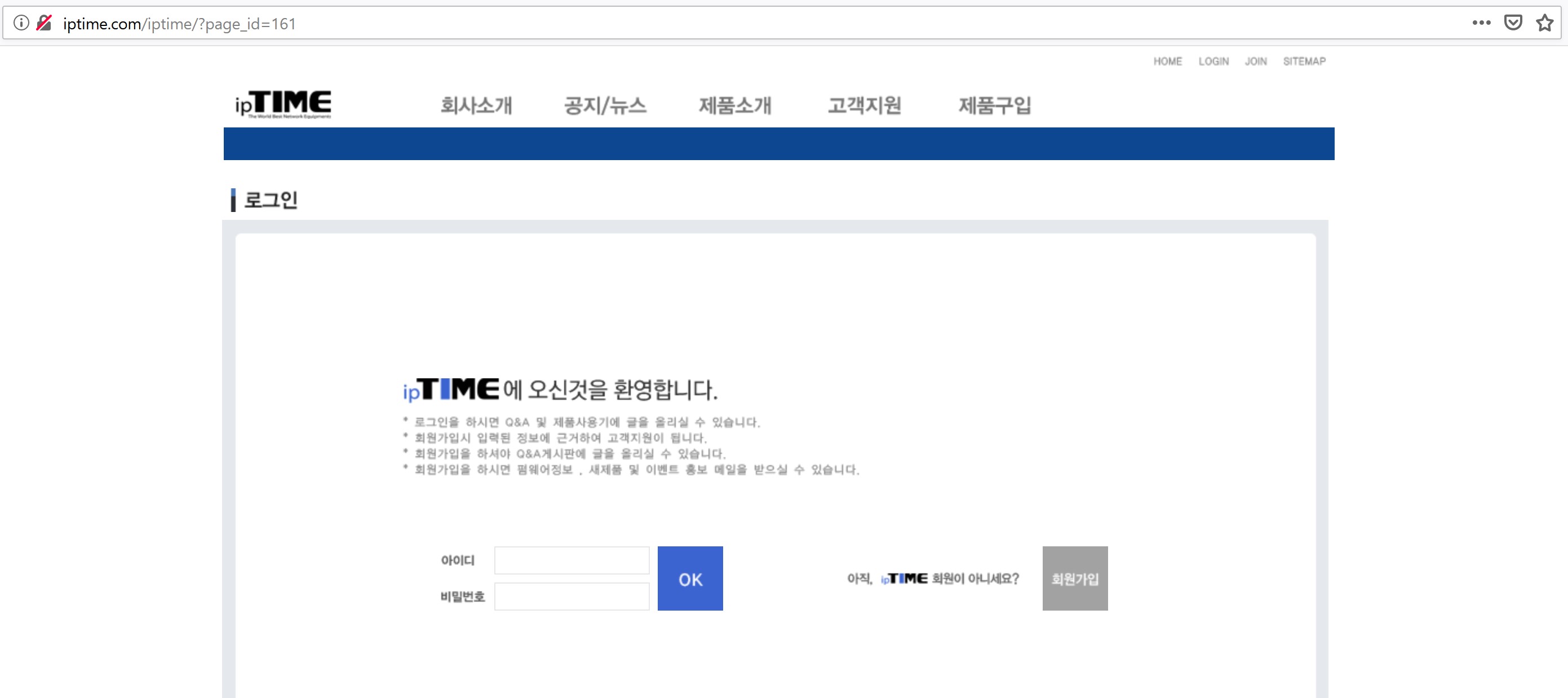1568x698 pixels.
Task: Save page to Pocket icon
Action: (x=1513, y=23)
